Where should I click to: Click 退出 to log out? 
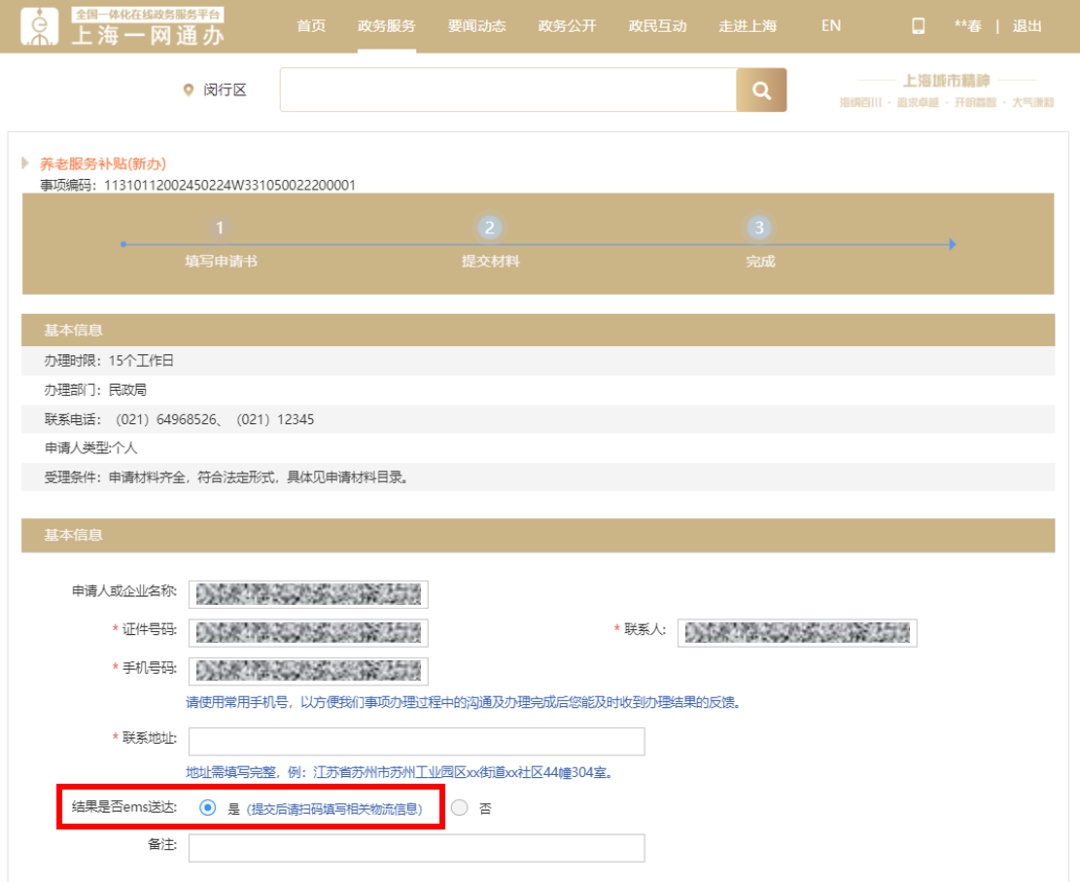(x=1027, y=26)
